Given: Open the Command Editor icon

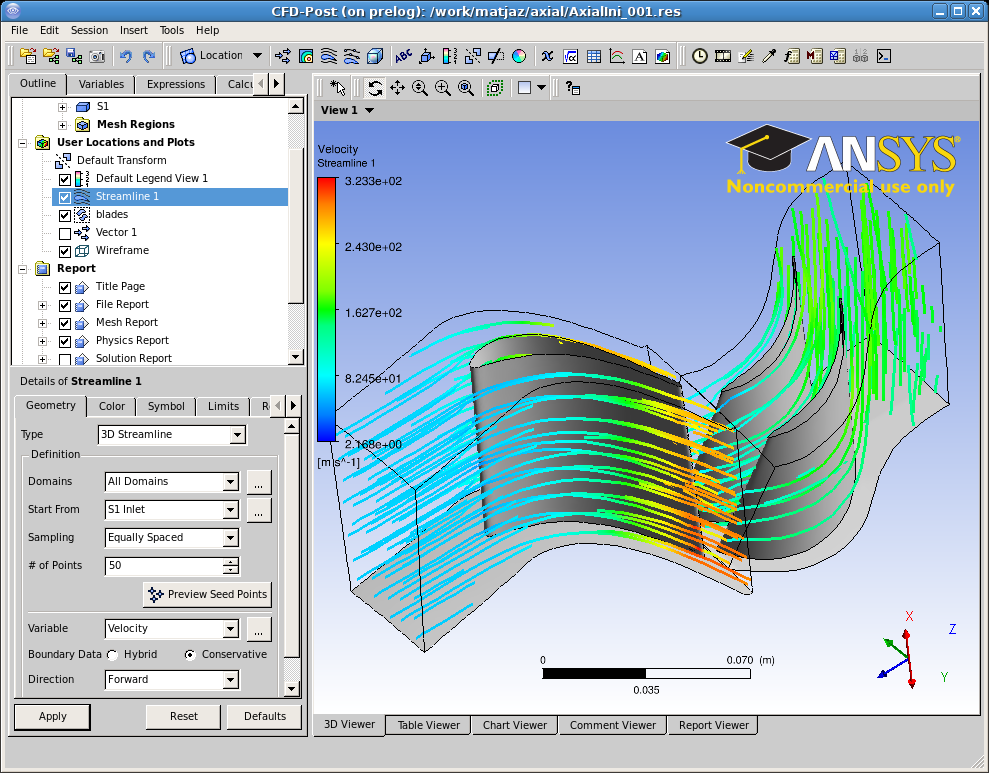Looking at the screenshot, I should pos(883,56).
